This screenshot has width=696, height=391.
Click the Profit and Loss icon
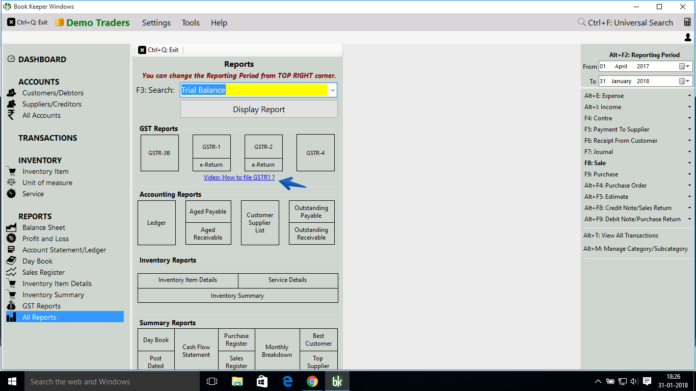[12, 239]
